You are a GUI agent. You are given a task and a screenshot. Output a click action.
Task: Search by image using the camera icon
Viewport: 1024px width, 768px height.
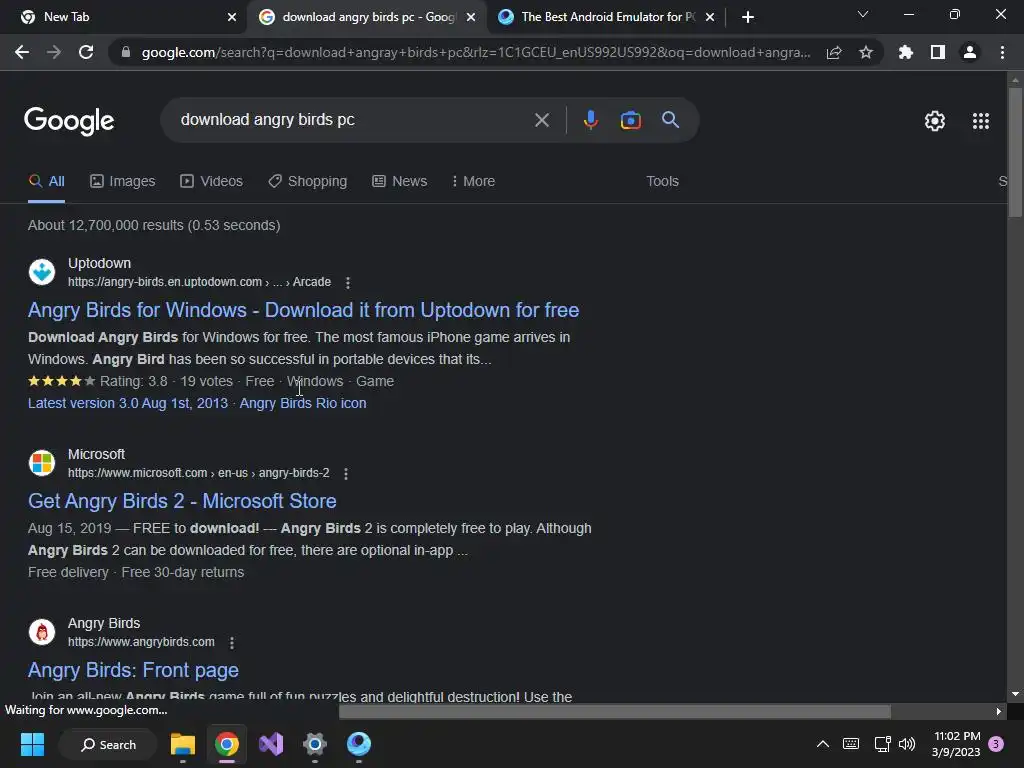630,120
